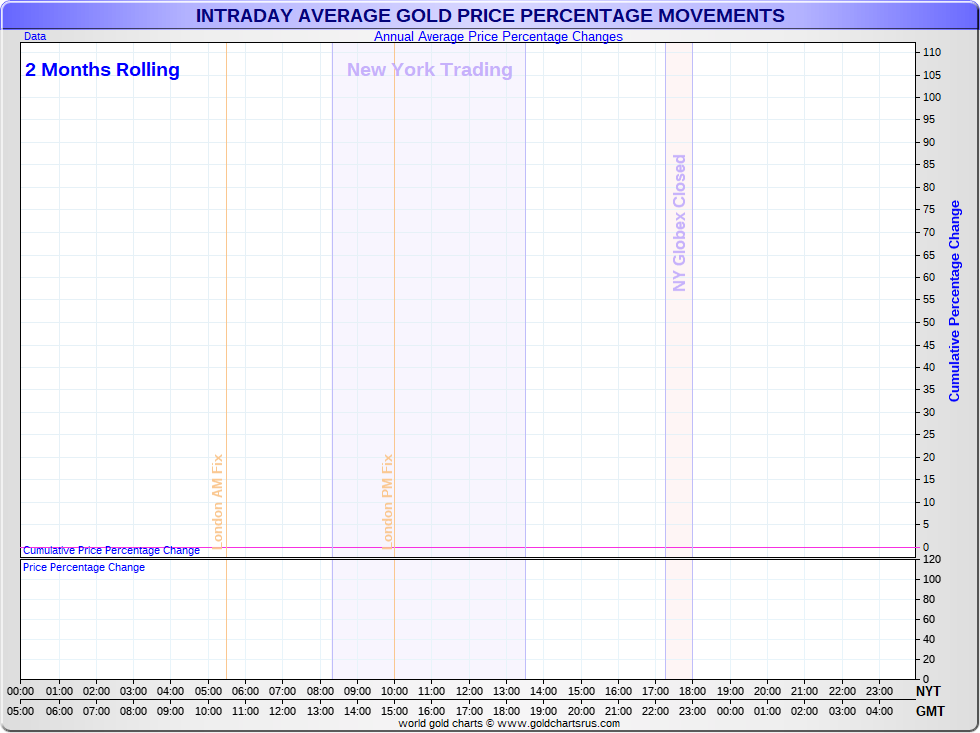Click the '2 Months Rolling' heading
This screenshot has height=733, width=980.
[x=102, y=69]
